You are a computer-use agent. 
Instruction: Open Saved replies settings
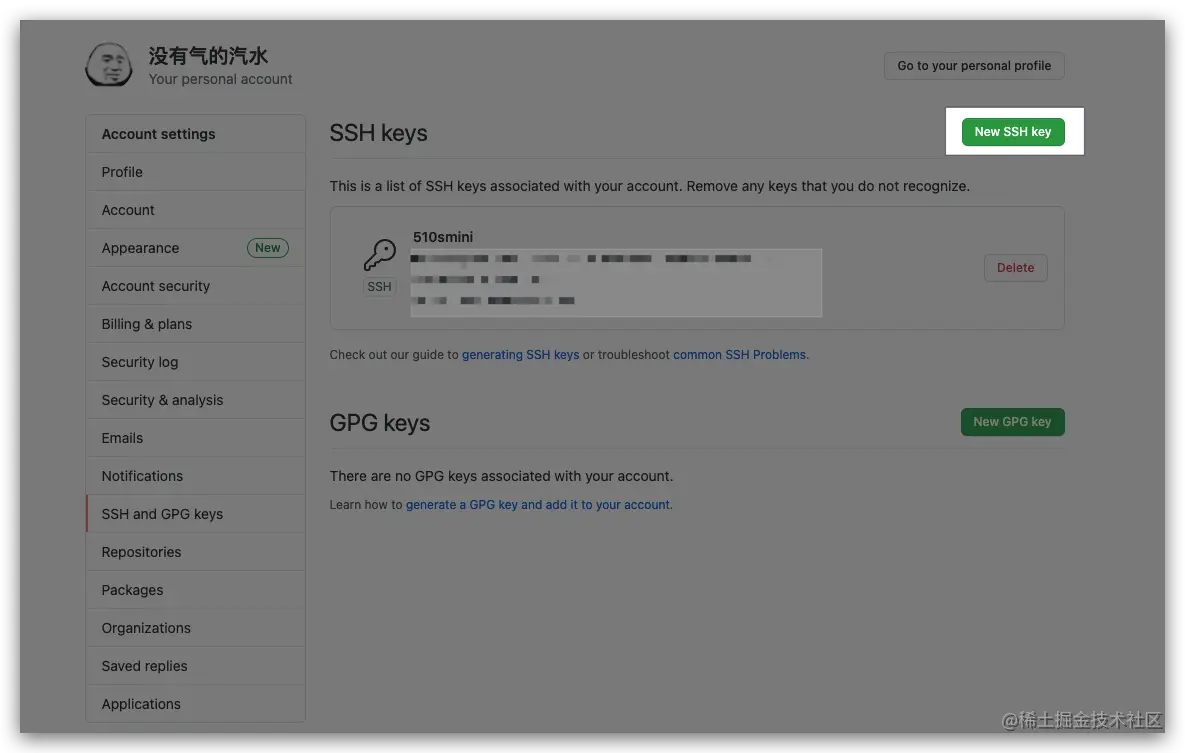(x=196, y=666)
